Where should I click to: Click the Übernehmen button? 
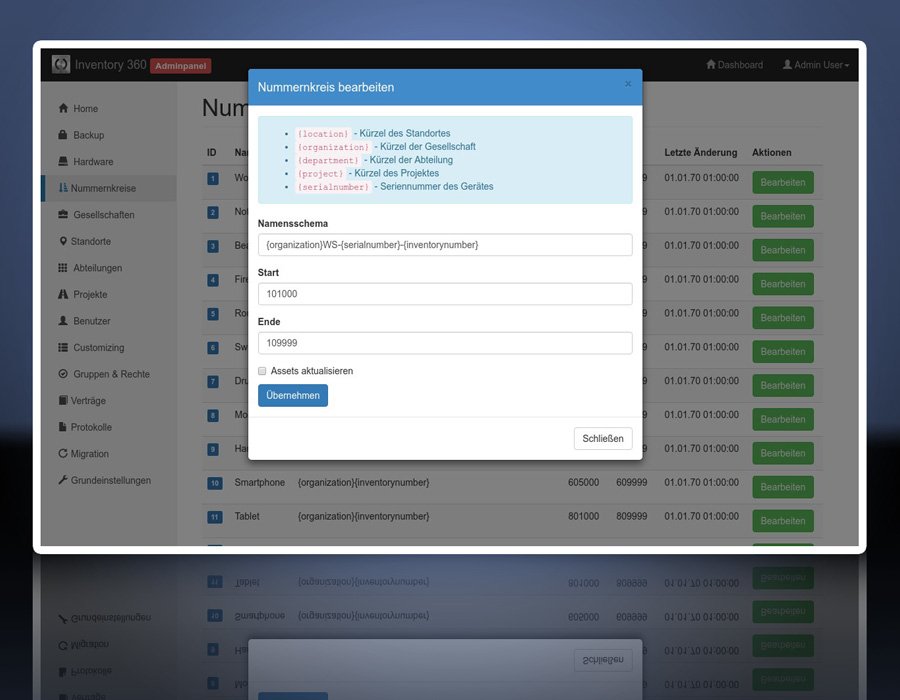point(293,395)
